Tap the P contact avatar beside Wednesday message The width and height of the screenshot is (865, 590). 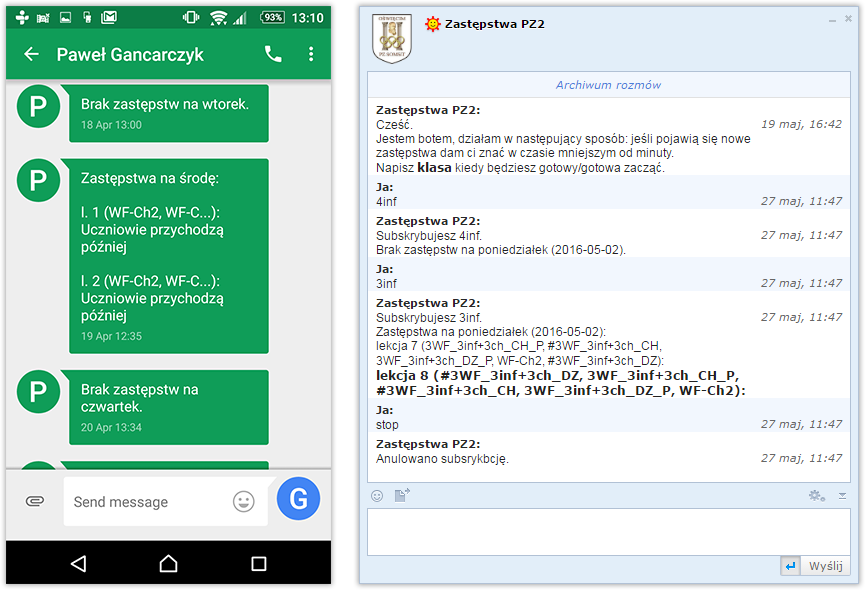(38, 180)
